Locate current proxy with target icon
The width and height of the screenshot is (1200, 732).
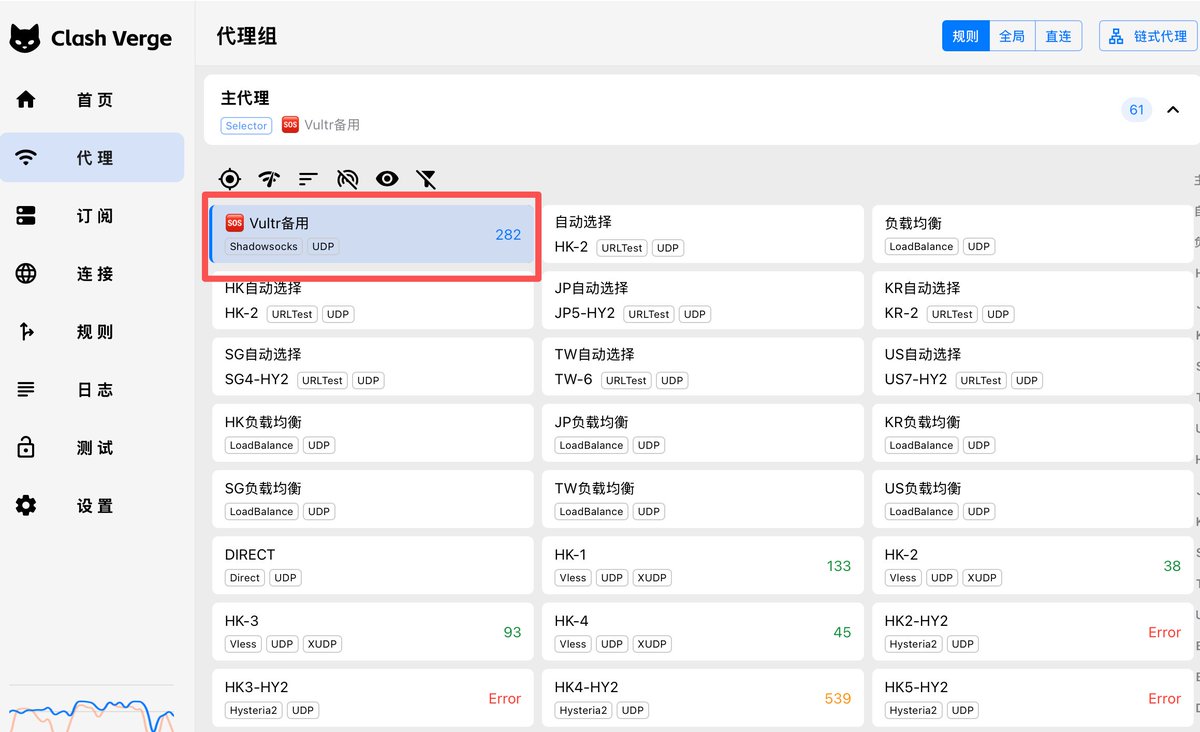230,179
